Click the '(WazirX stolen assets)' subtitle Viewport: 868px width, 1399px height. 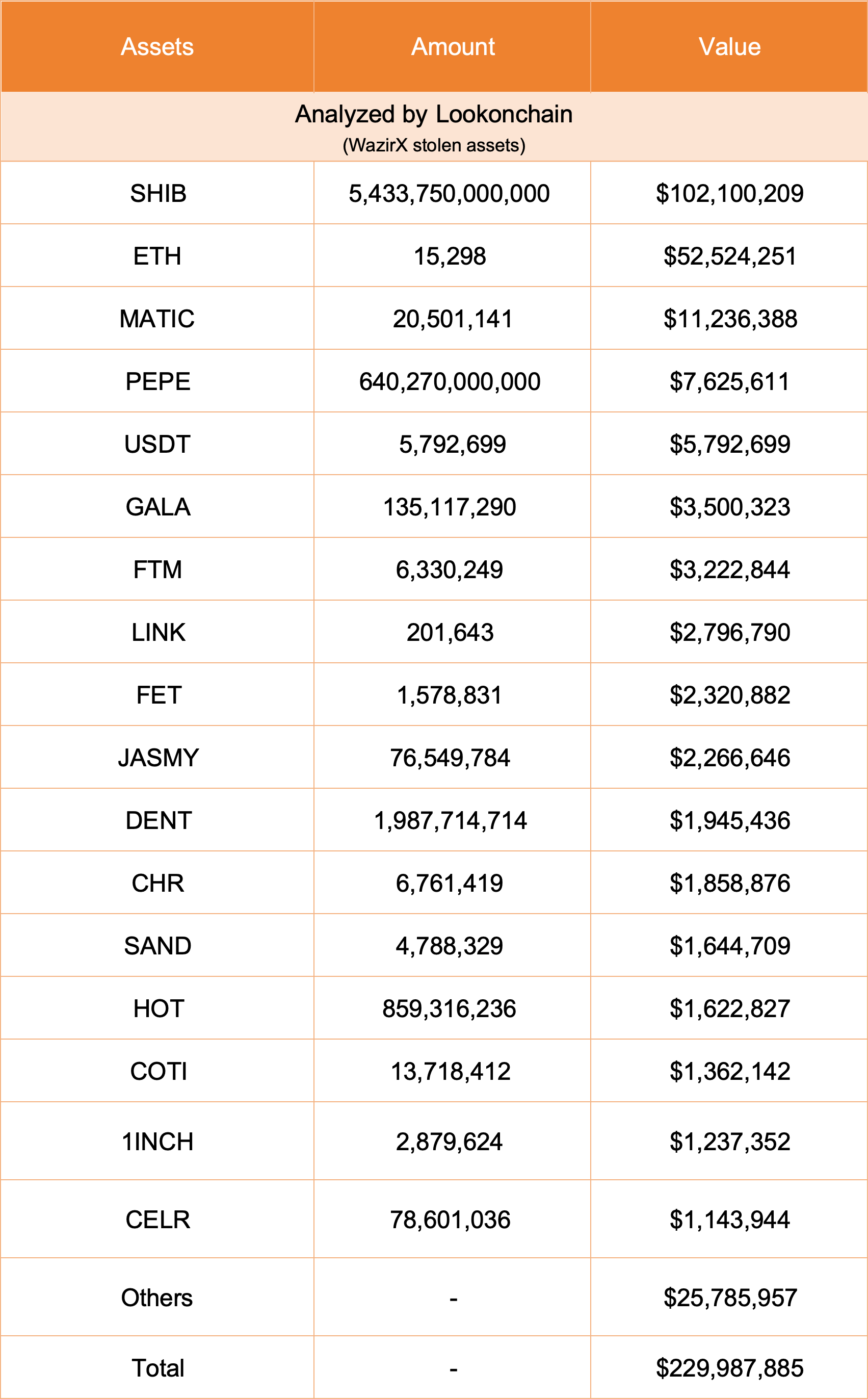click(x=433, y=145)
